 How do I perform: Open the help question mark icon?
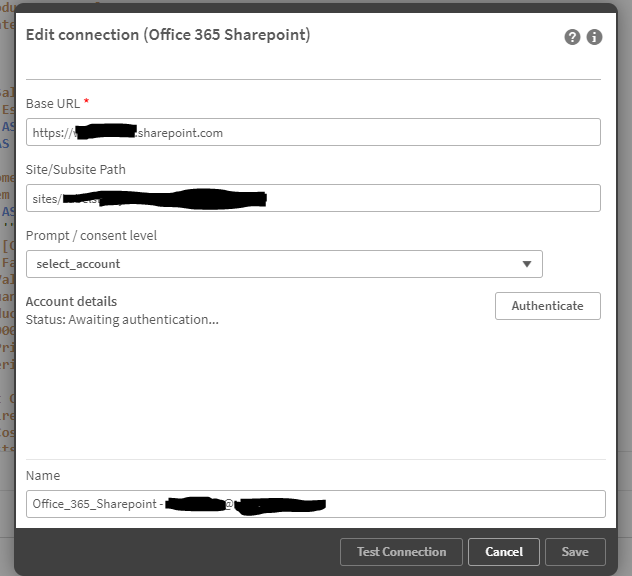pos(572,37)
